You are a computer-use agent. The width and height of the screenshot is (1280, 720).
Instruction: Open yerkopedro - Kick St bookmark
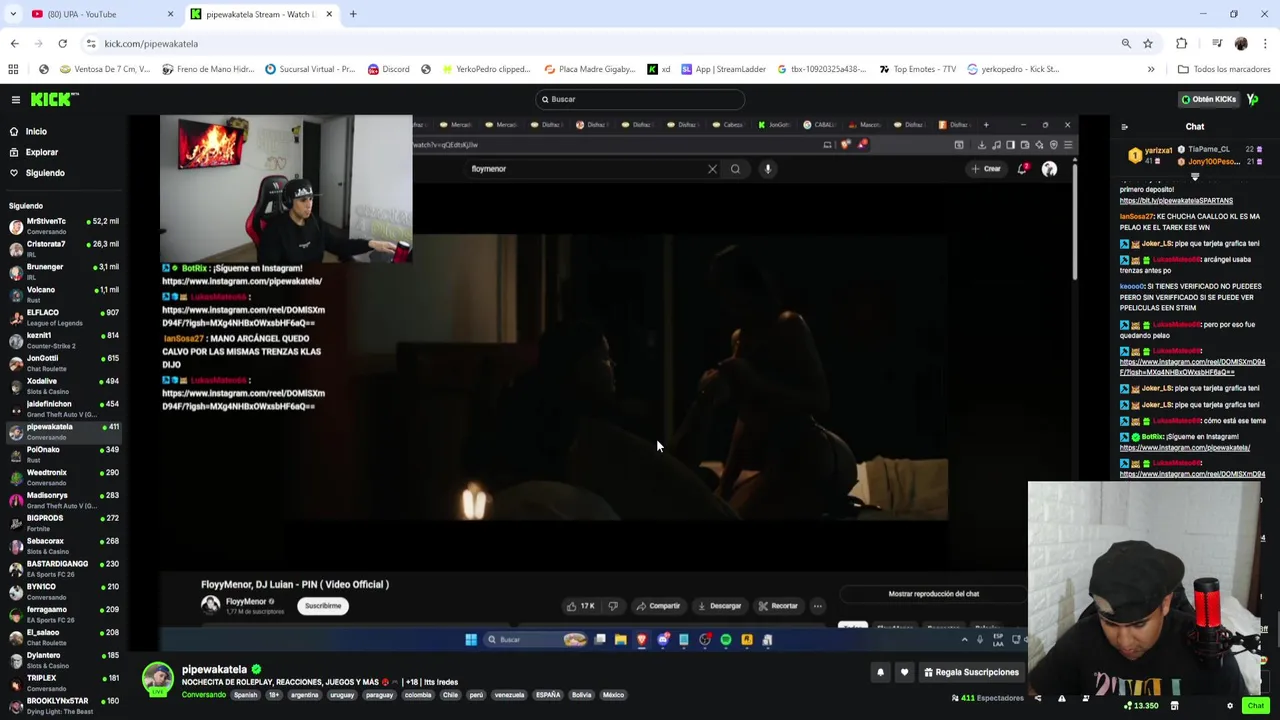pyautogui.click(x=1013, y=69)
